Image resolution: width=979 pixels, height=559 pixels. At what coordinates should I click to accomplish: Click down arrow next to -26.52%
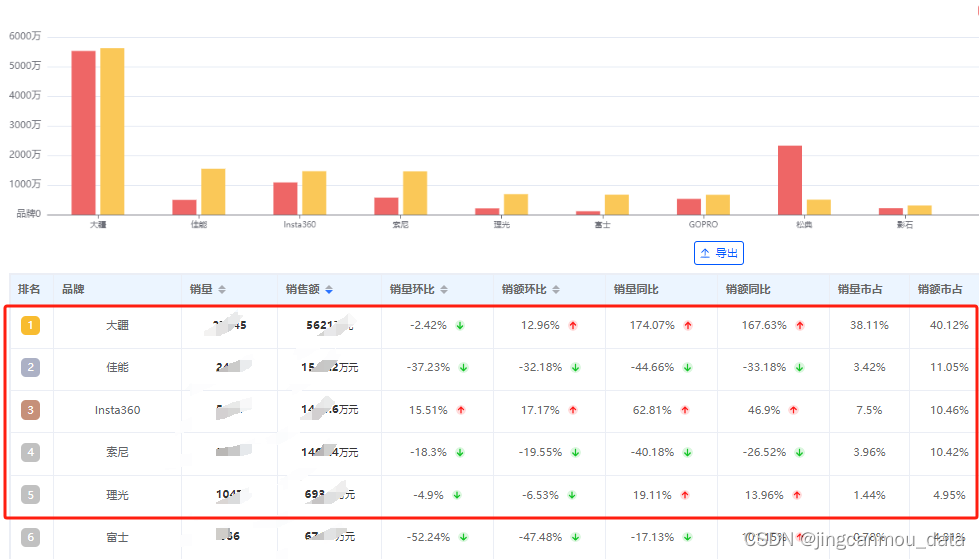tap(799, 452)
